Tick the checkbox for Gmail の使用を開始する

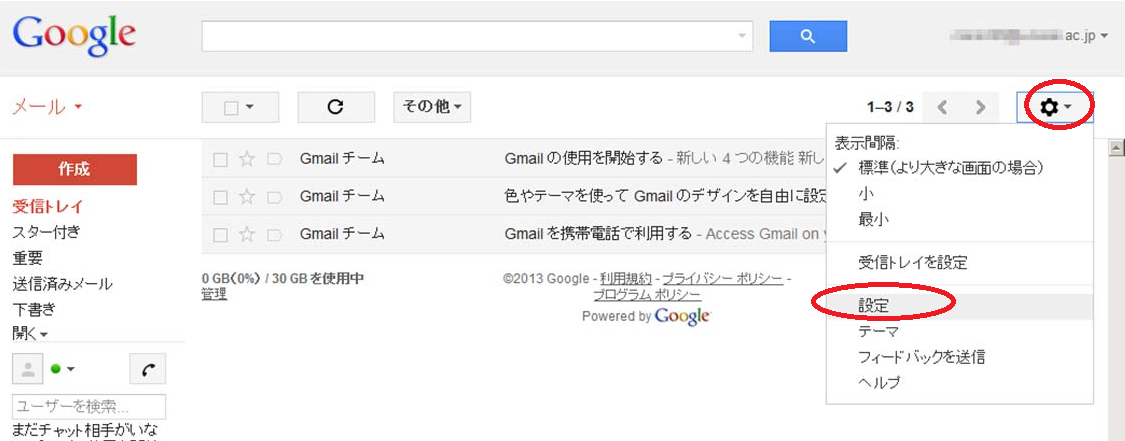(220, 159)
